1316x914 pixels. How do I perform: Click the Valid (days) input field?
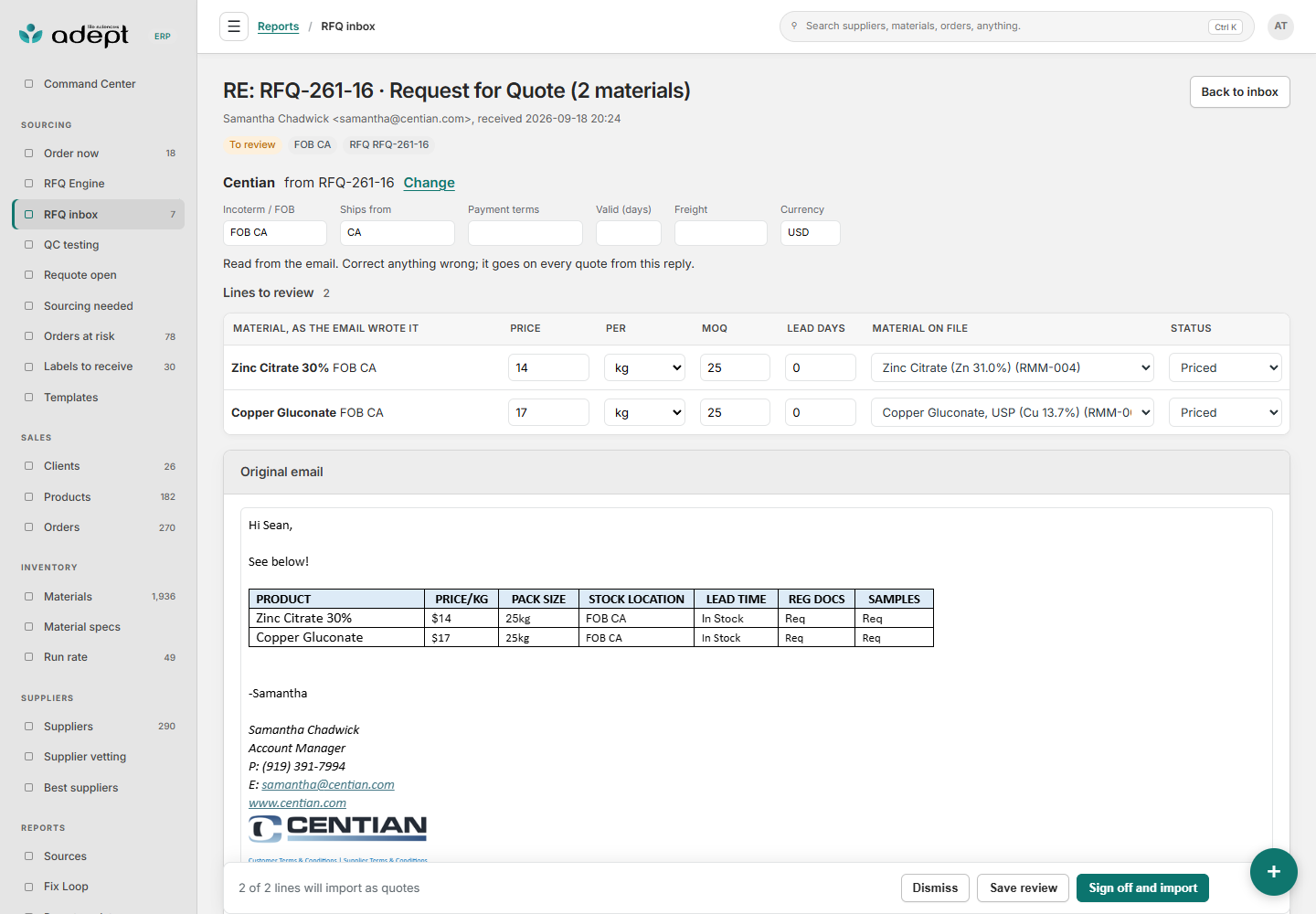pos(629,233)
